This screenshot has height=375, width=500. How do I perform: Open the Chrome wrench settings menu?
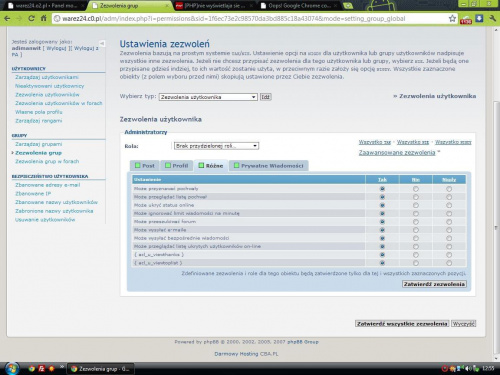(x=492, y=18)
